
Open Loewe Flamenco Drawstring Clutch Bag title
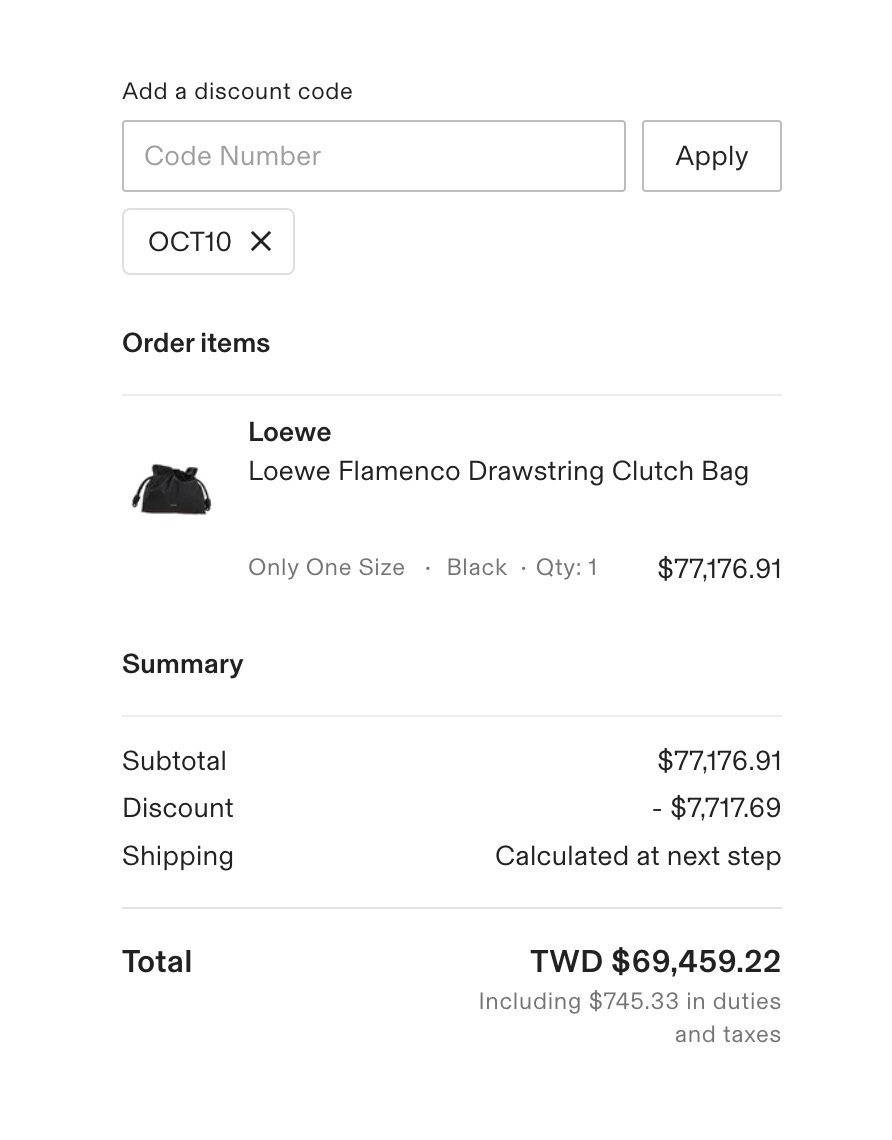pyautogui.click(x=498, y=471)
